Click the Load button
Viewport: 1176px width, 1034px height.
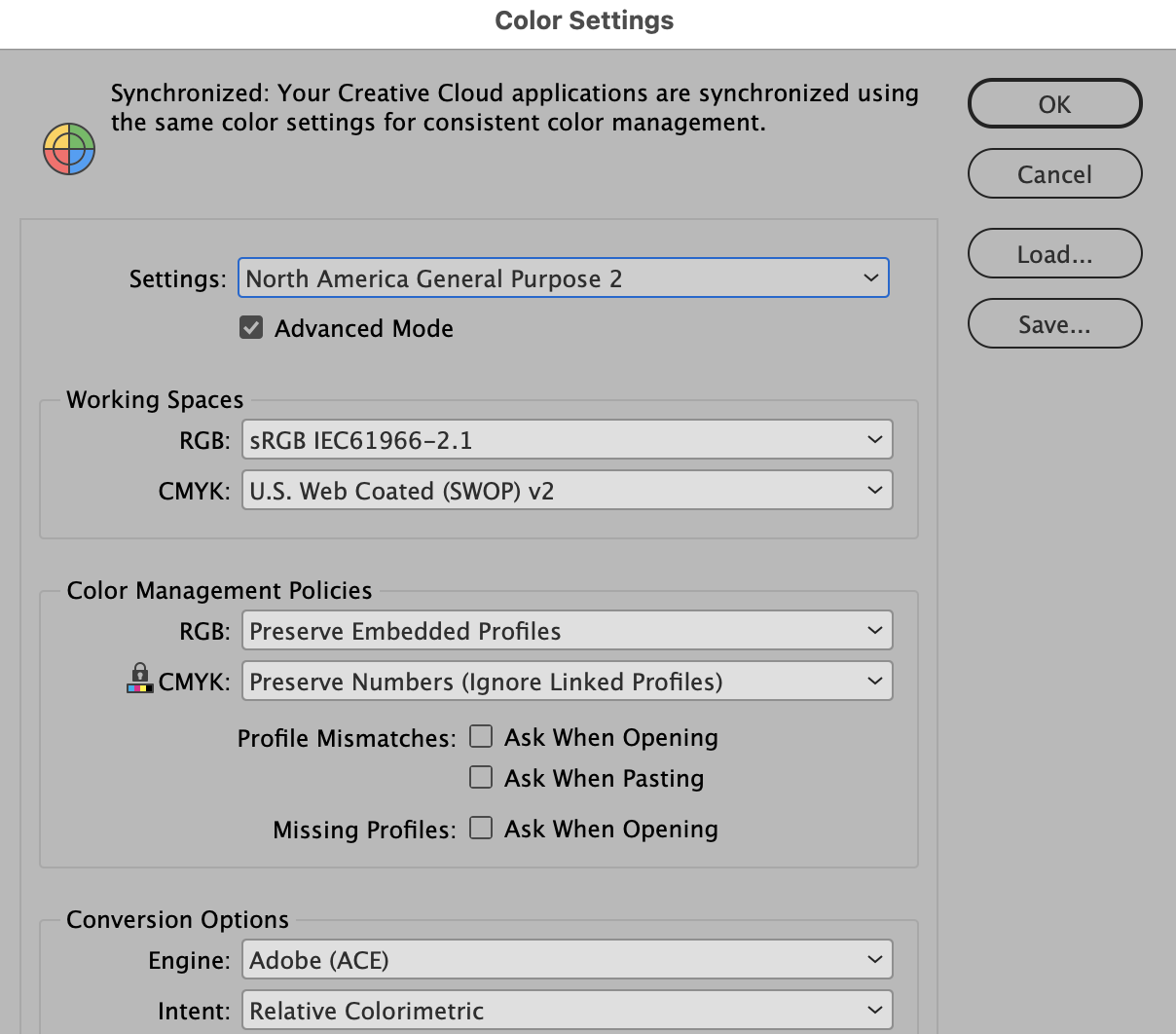click(x=1054, y=253)
